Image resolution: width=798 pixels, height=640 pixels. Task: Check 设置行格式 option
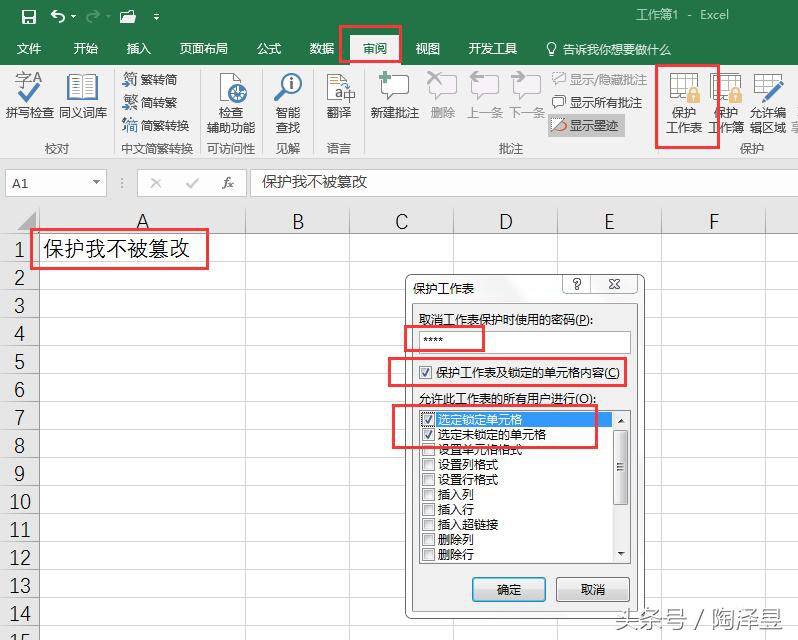pos(428,479)
